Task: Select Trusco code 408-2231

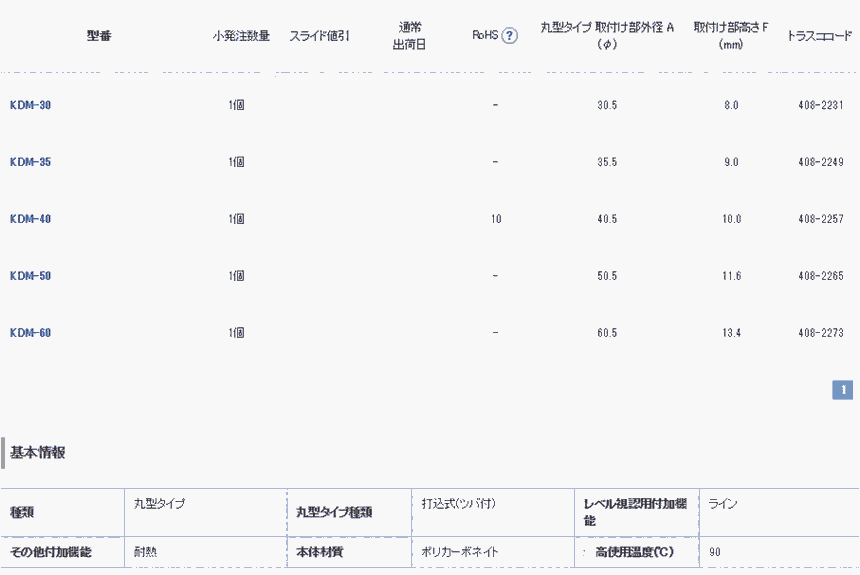Action: pyautogui.click(x=821, y=105)
